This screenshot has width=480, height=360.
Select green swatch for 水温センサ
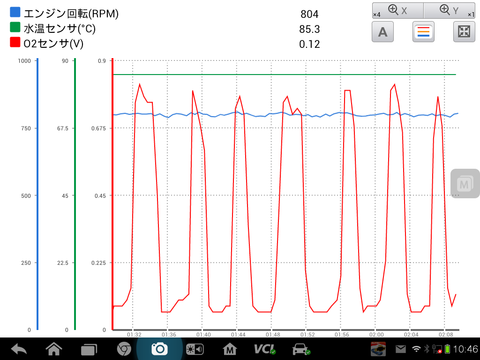tap(15, 27)
